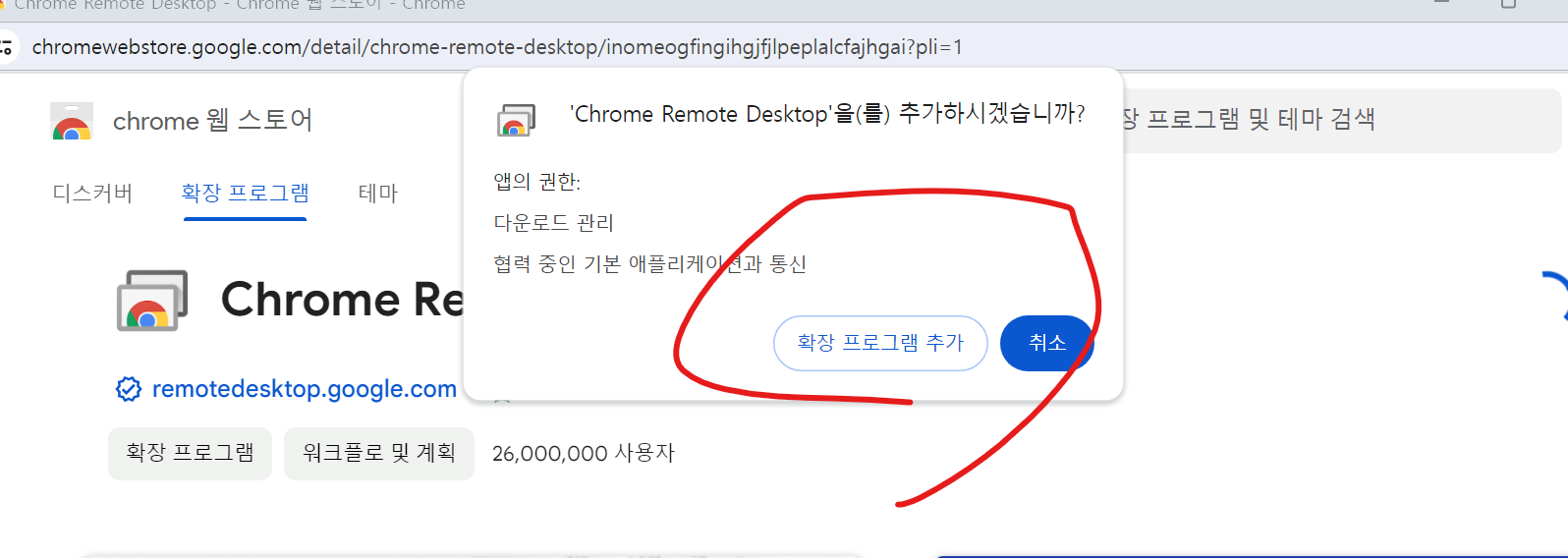Click the site info icon in address bar
This screenshot has height=558, width=1568.
(6, 47)
